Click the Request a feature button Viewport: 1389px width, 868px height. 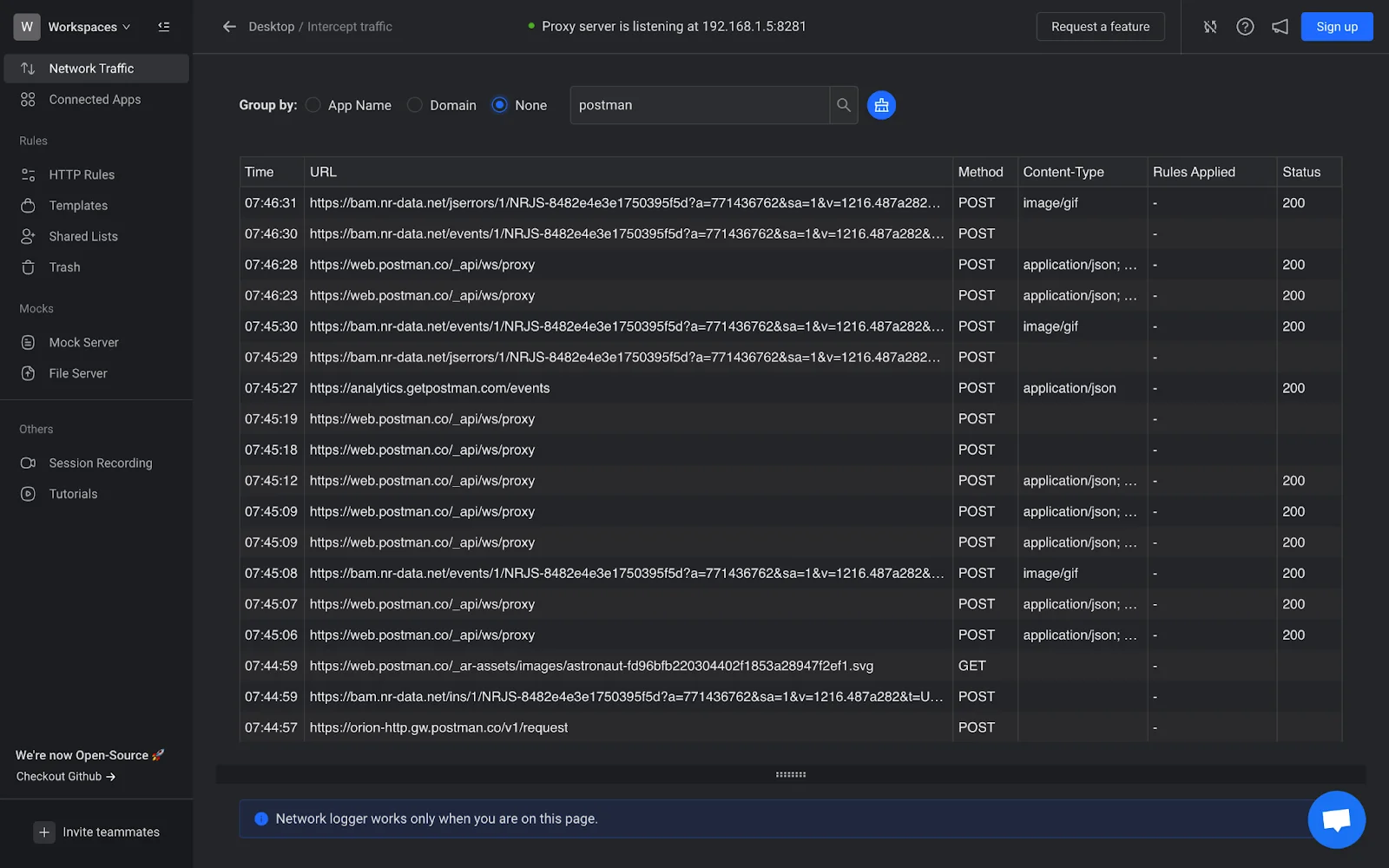click(1100, 27)
